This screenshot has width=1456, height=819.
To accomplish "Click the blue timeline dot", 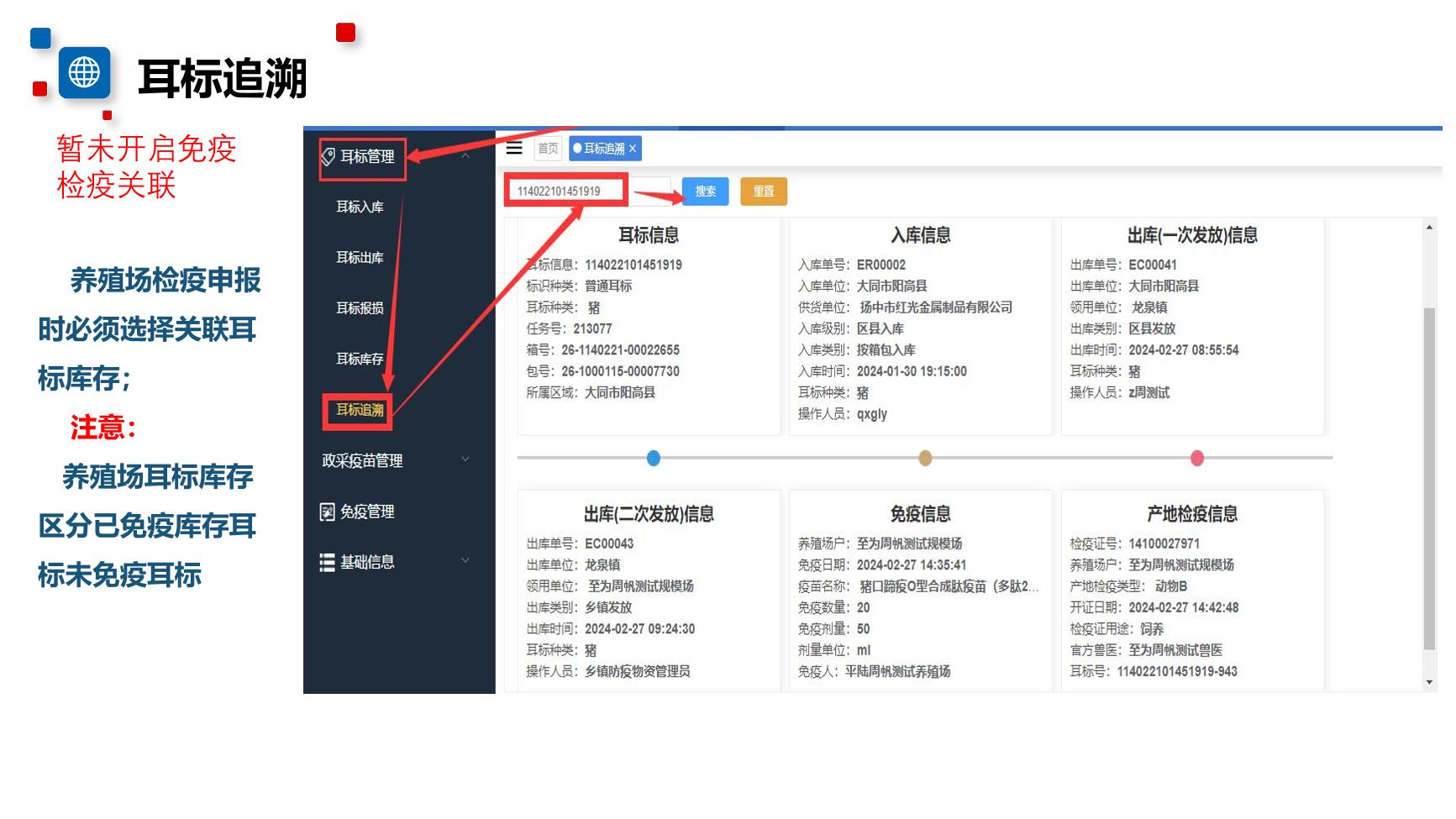I will pyautogui.click(x=654, y=458).
